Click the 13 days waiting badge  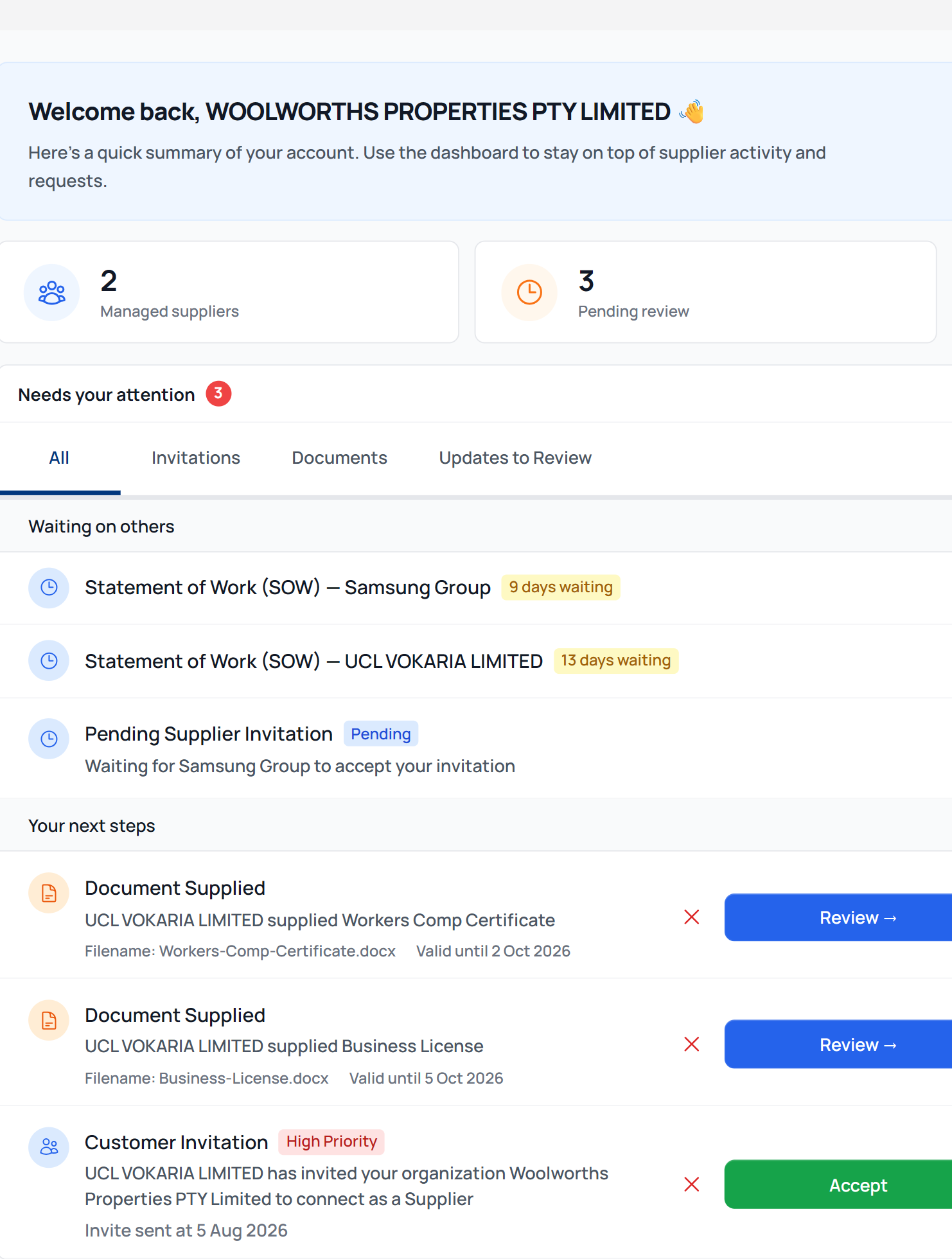point(616,661)
